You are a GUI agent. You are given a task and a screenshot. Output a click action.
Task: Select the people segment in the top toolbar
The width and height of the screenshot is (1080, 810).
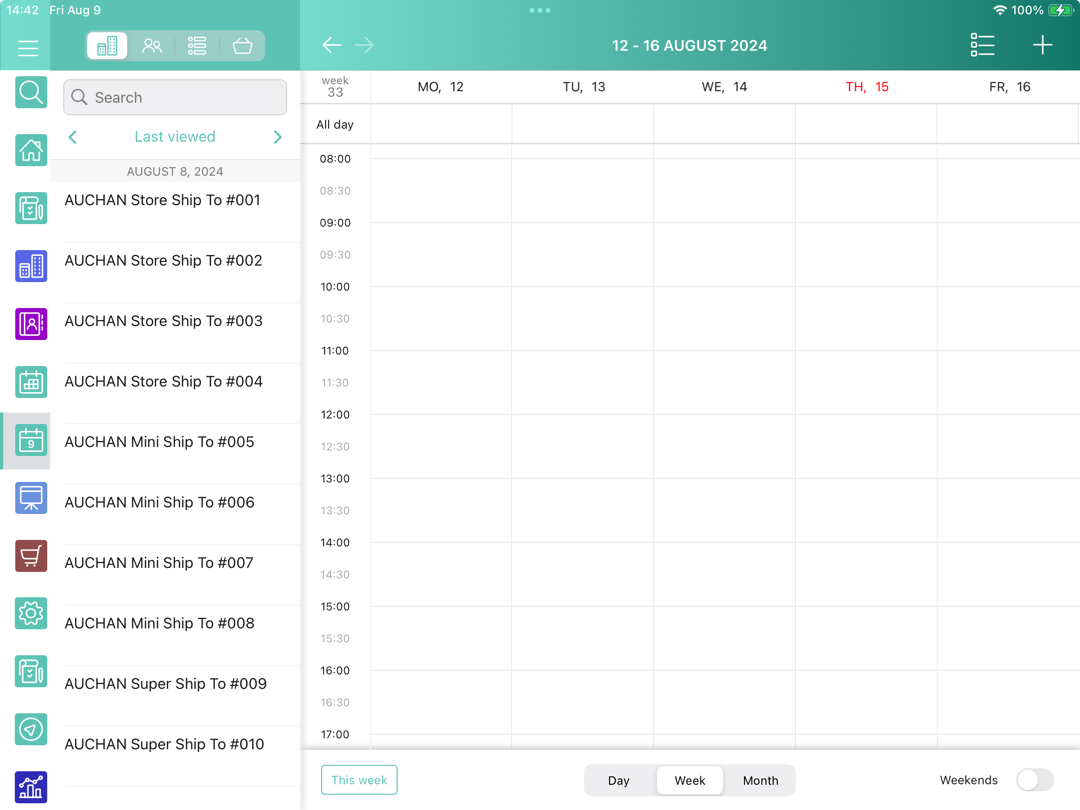tap(152, 45)
